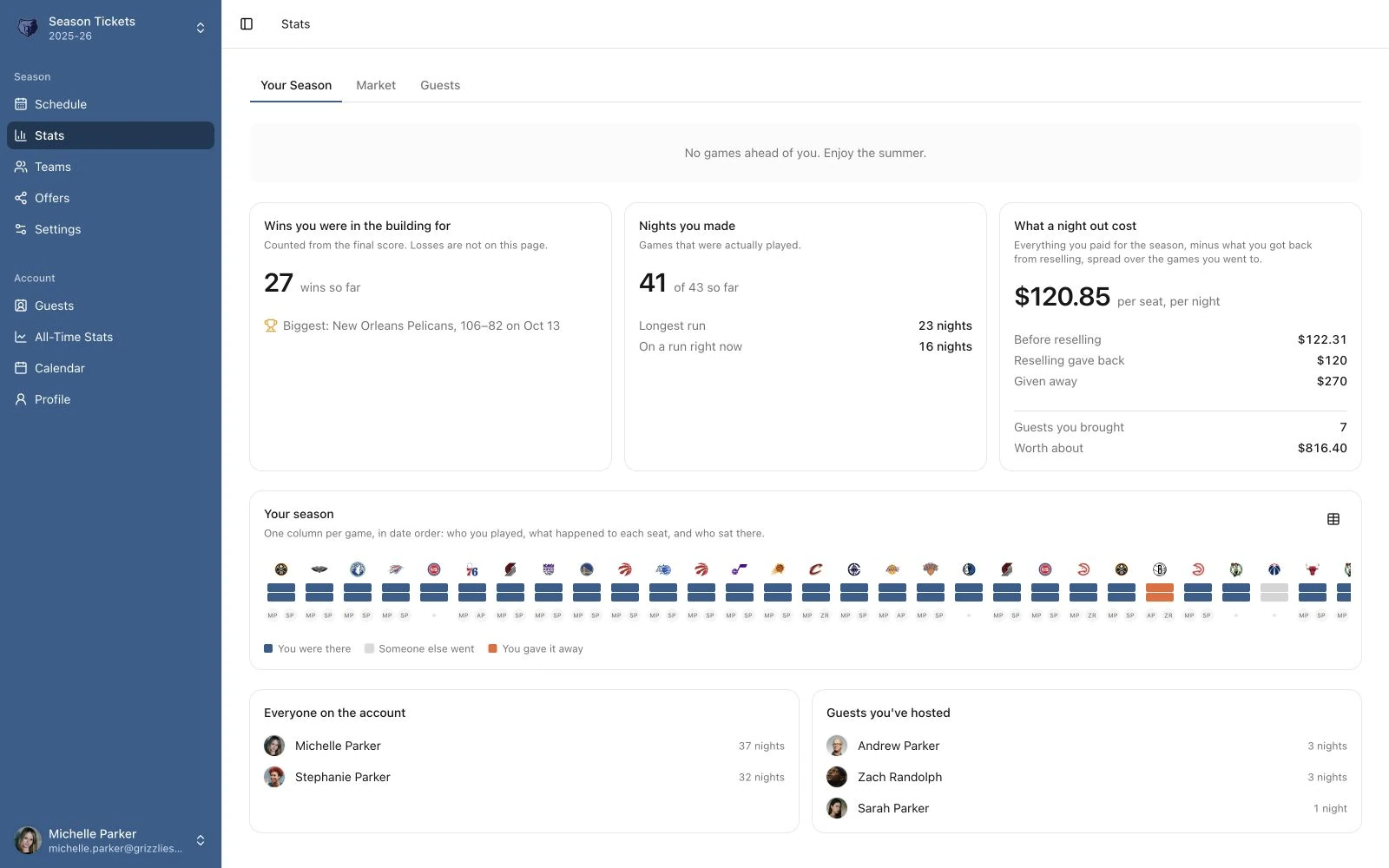Click '23 nights' next to Longest run
The image size is (1389, 868).
tap(945, 325)
